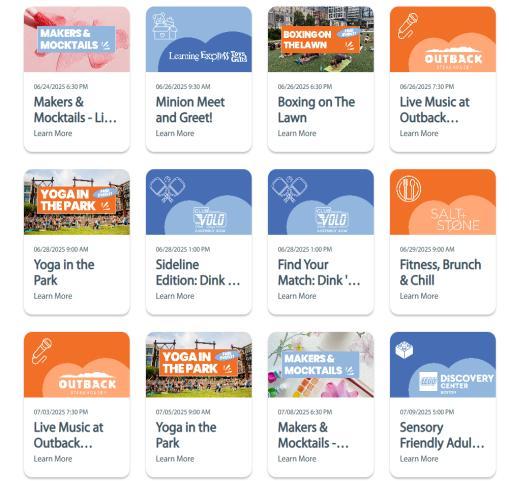Click the fork and spoon icon on Salt+Stone card

[408, 188]
